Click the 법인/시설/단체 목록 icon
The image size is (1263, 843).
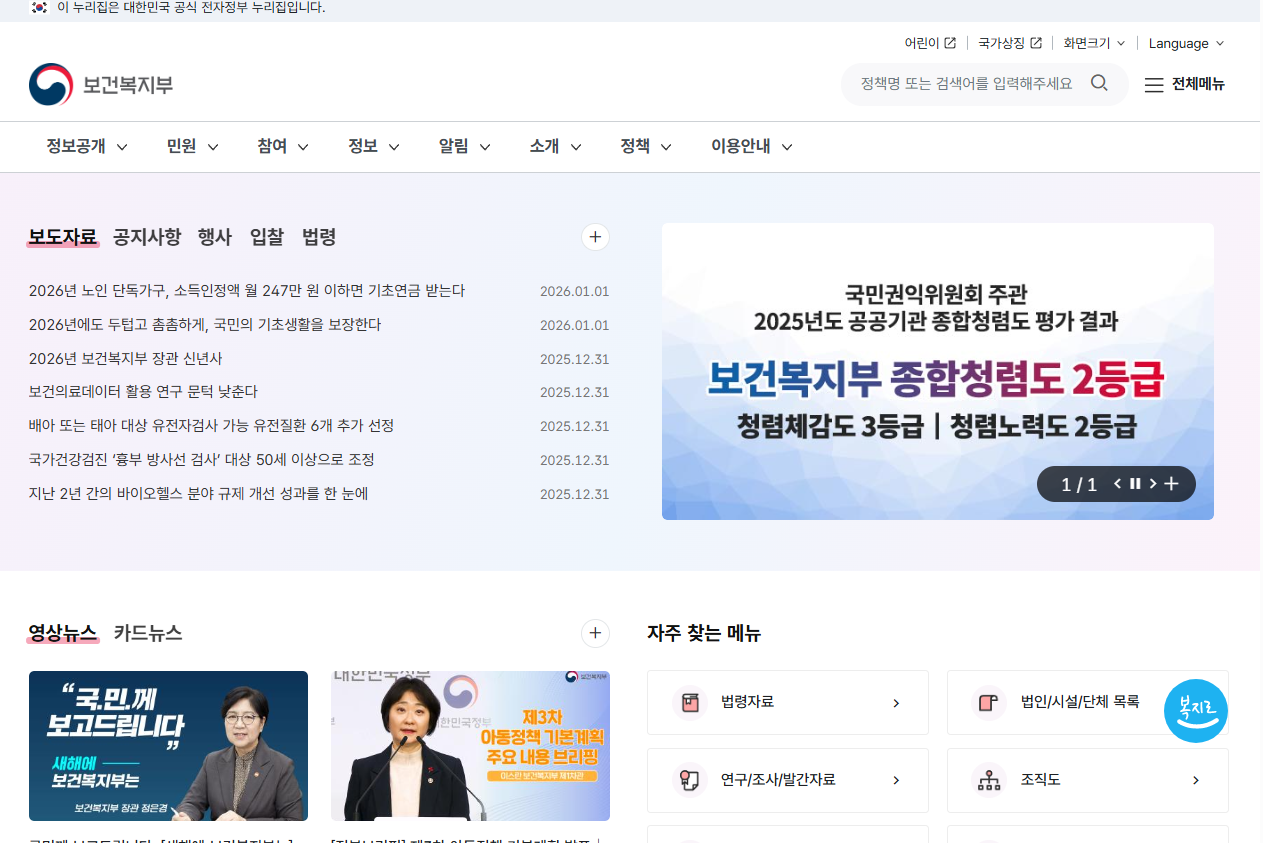coord(989,702)
